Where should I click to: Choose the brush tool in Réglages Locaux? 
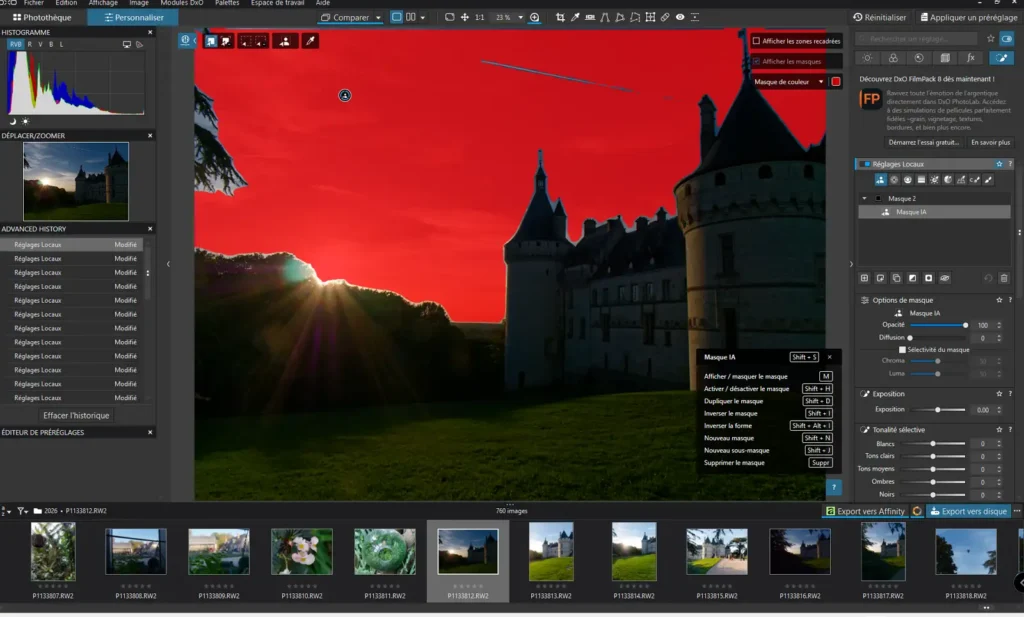[988, 180]
